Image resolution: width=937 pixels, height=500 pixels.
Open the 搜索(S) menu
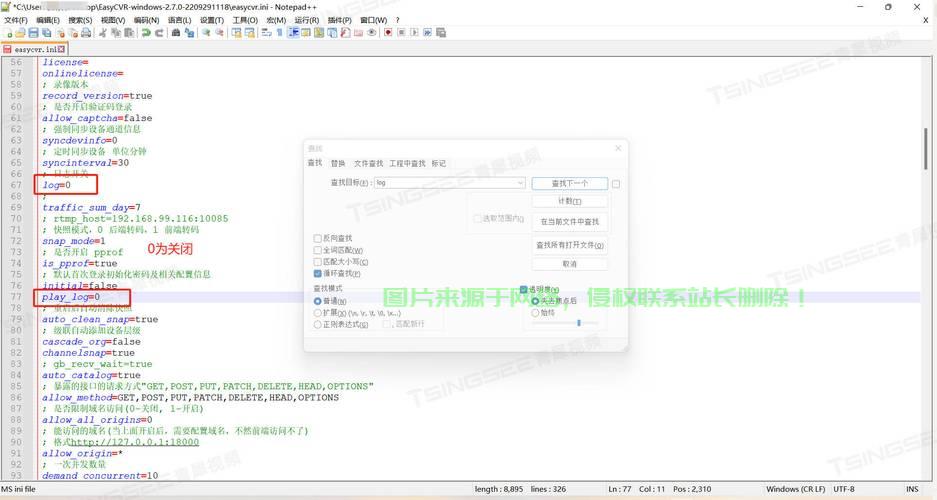click(80, 20)
